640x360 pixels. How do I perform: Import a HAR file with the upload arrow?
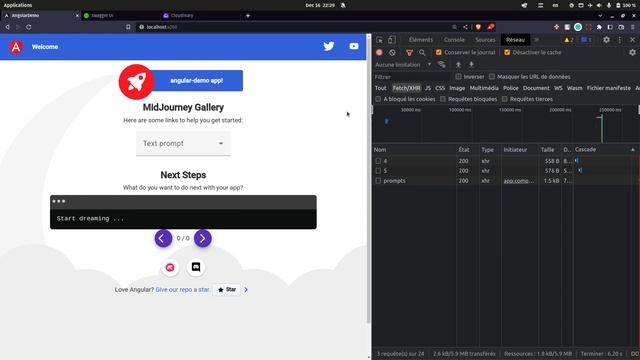(458, 64)
